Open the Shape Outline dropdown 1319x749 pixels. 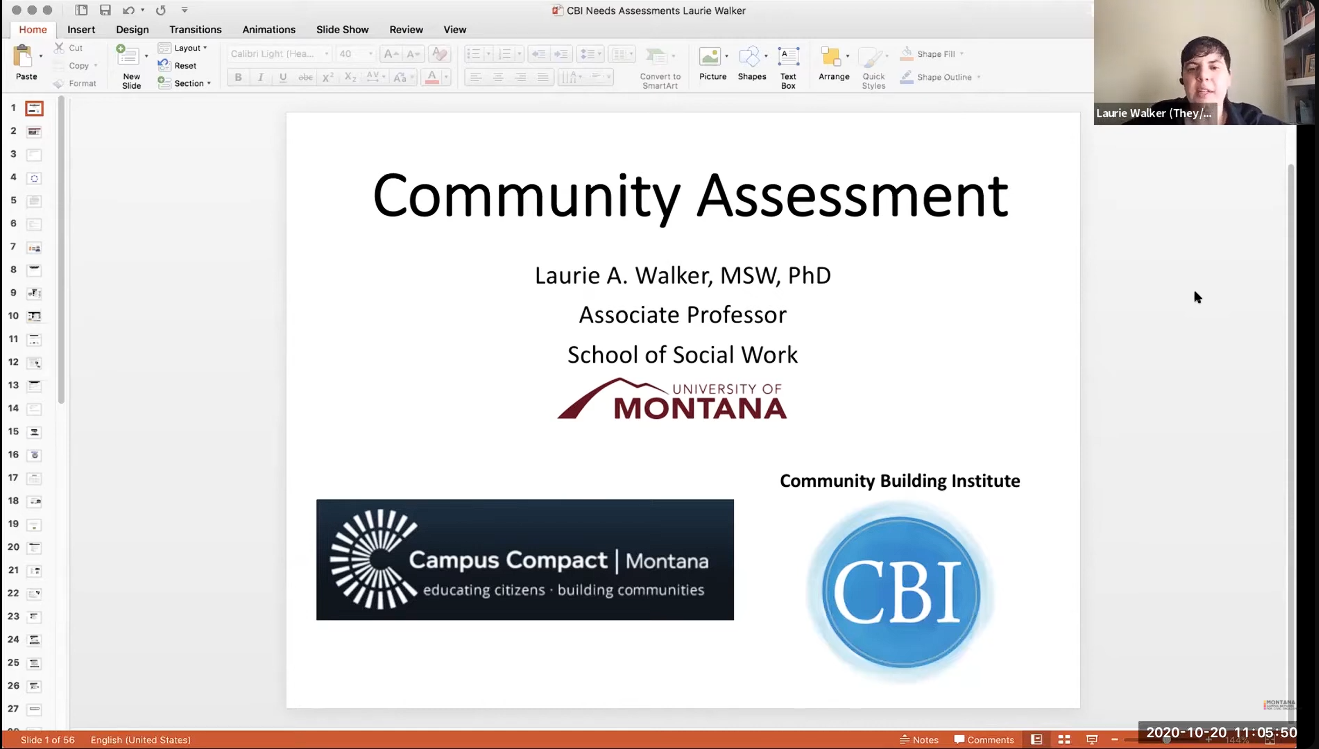pyautogui.click(x=941, y=77)
